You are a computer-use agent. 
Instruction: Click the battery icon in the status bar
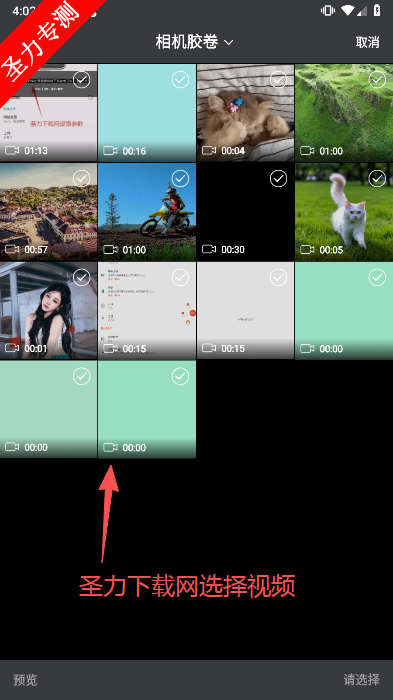coord(377,11)
